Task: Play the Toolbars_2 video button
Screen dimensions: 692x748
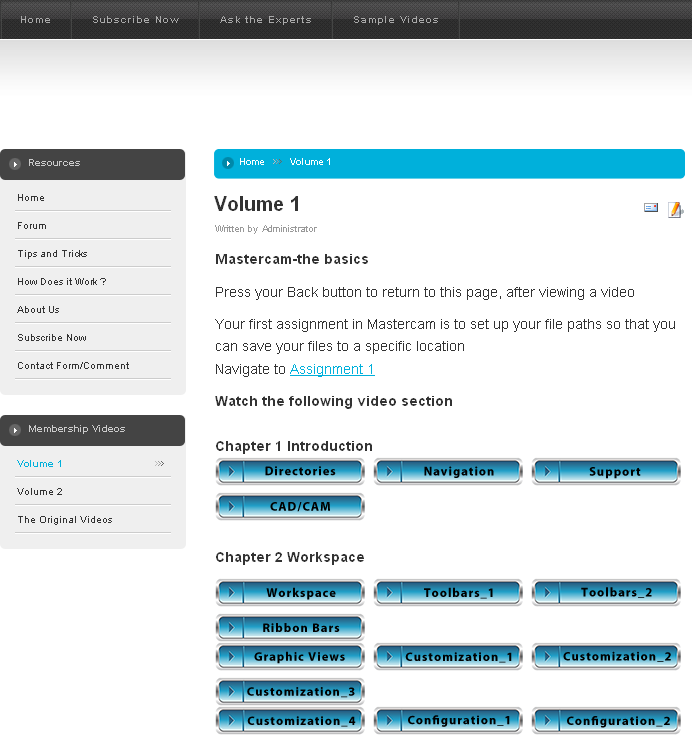Action: (x=606, y=592)
